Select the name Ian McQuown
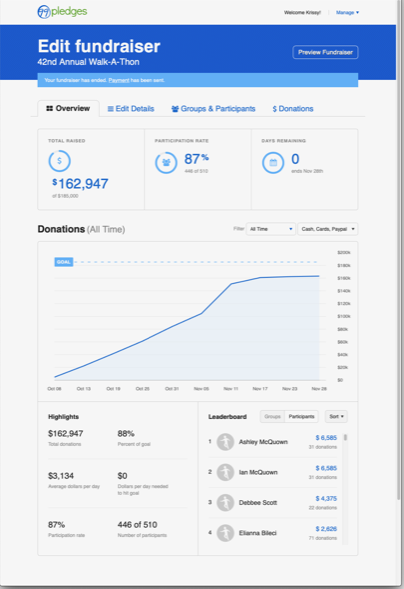Image resolution: width=404 pixels, height=589 pixels. point(258,472)
